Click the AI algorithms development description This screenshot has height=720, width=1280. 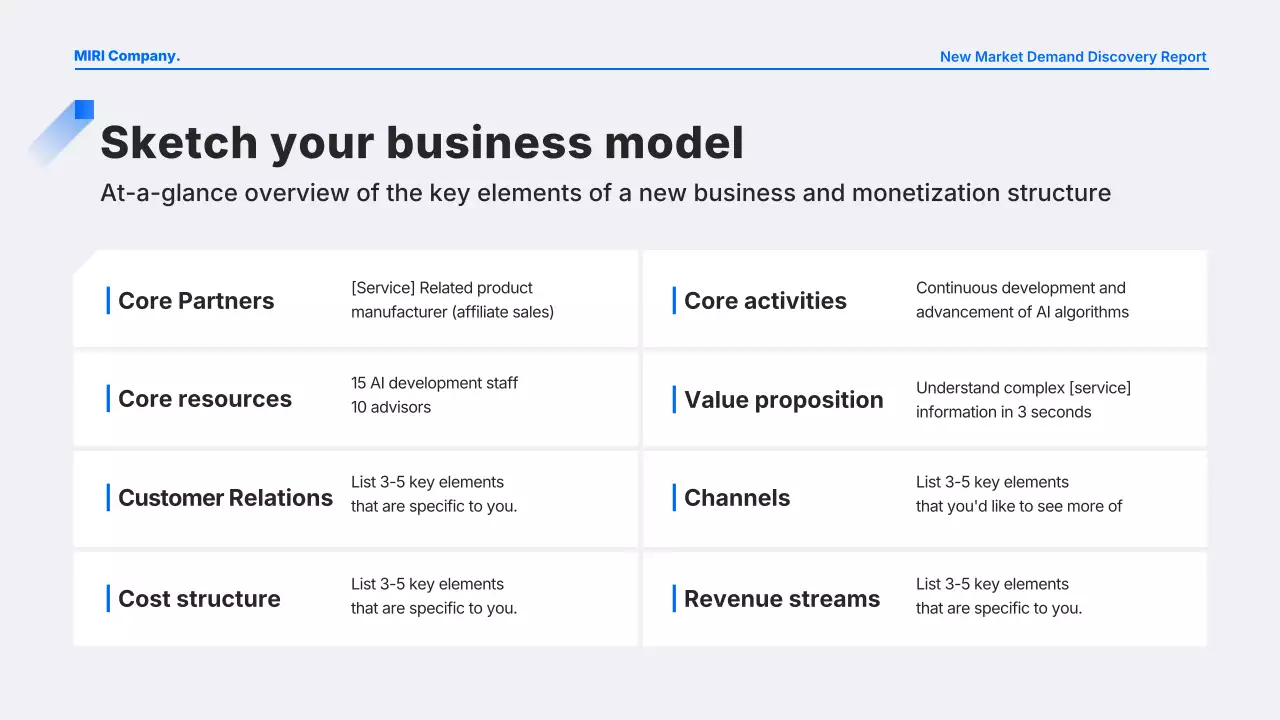[1022, 300]
